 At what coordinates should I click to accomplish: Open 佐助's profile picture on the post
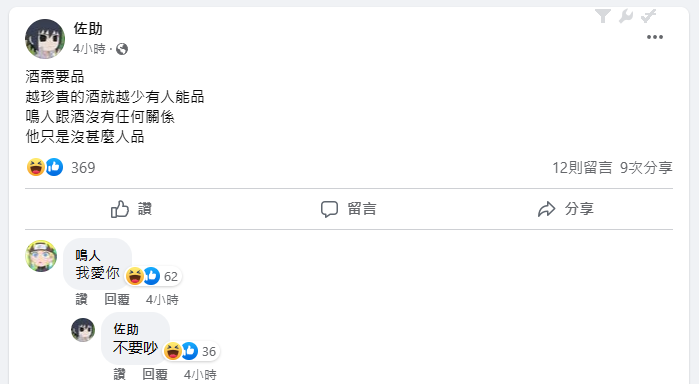(x=45, y=39)
